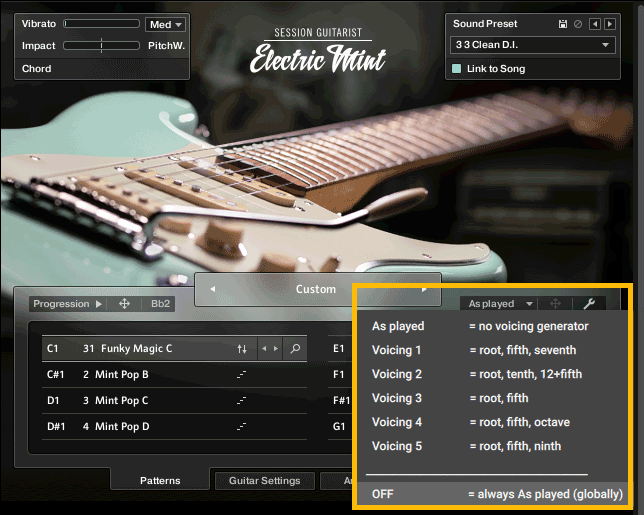This screenshot has width=644, height=515.
Task: Click the reset/delete preset circle icon
Action: click(578, 24)
